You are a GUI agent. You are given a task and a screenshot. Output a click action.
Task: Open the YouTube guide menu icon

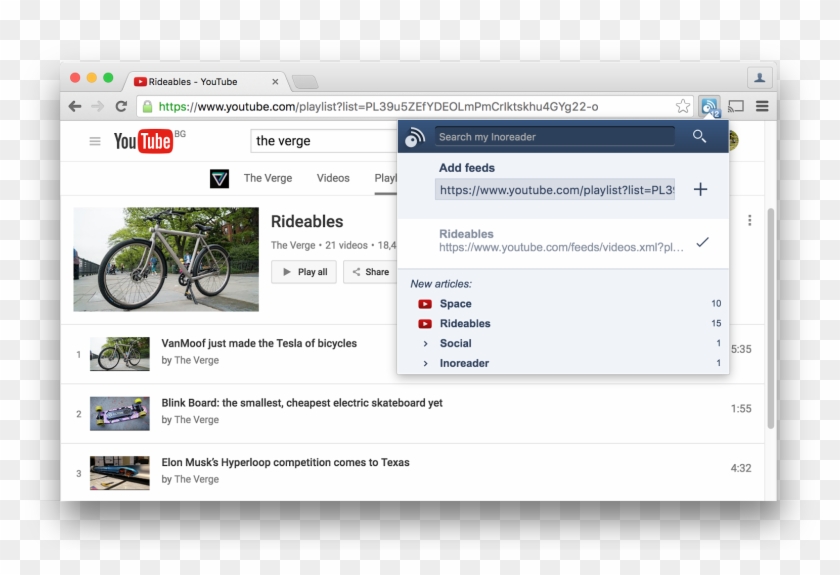click(x=95, y=141)
